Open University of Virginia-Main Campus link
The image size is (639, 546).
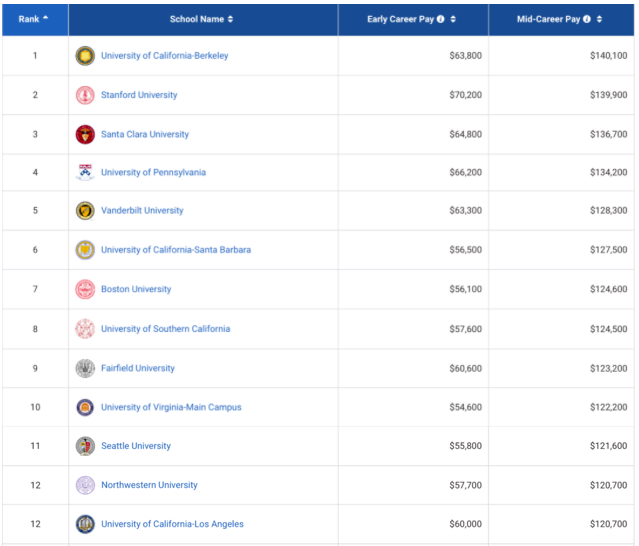point(171,407)
